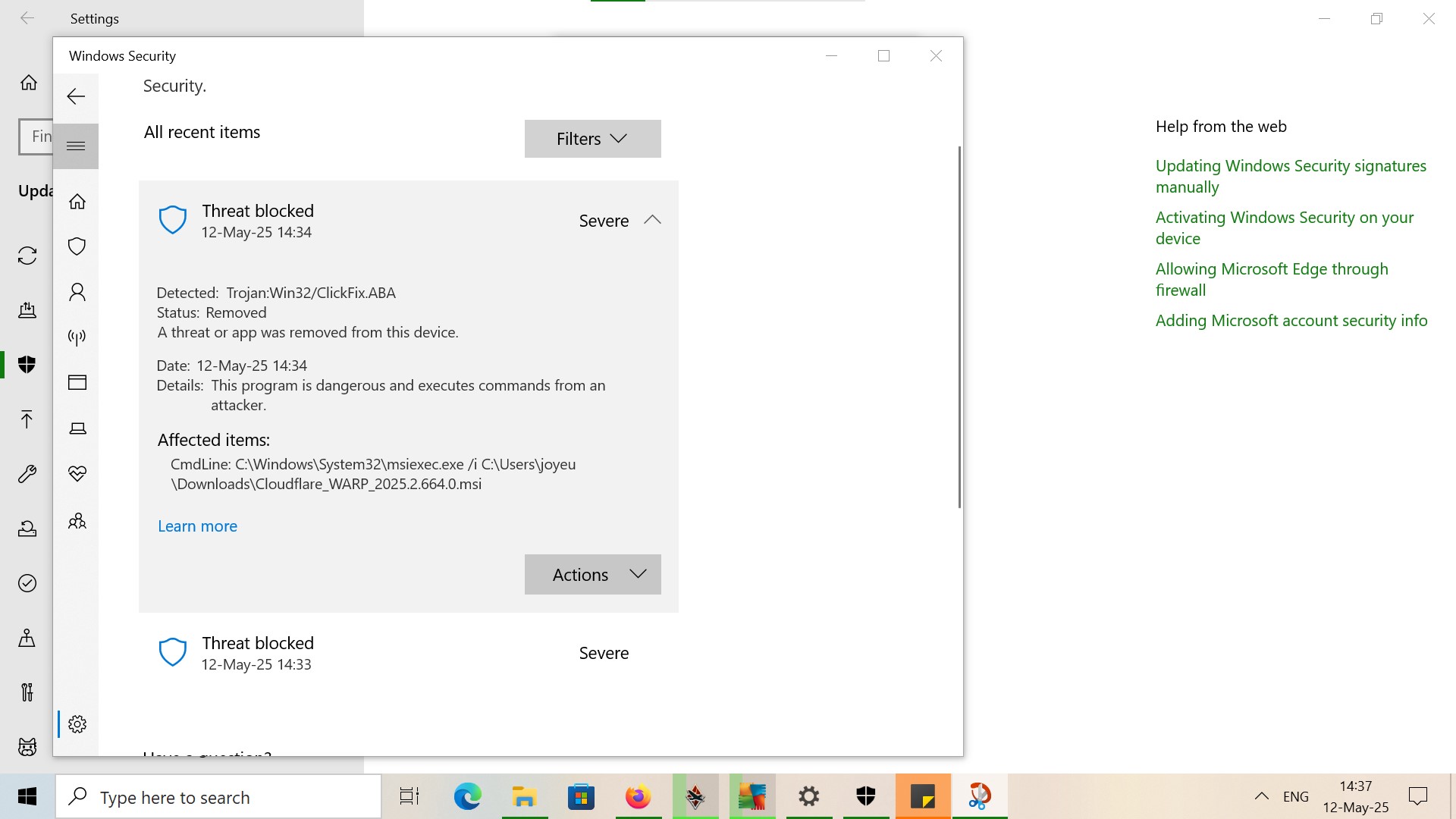Toggle the hamburger navigation menu
The height and width of the screenshot is (819, 1456).
click(76, 146)
